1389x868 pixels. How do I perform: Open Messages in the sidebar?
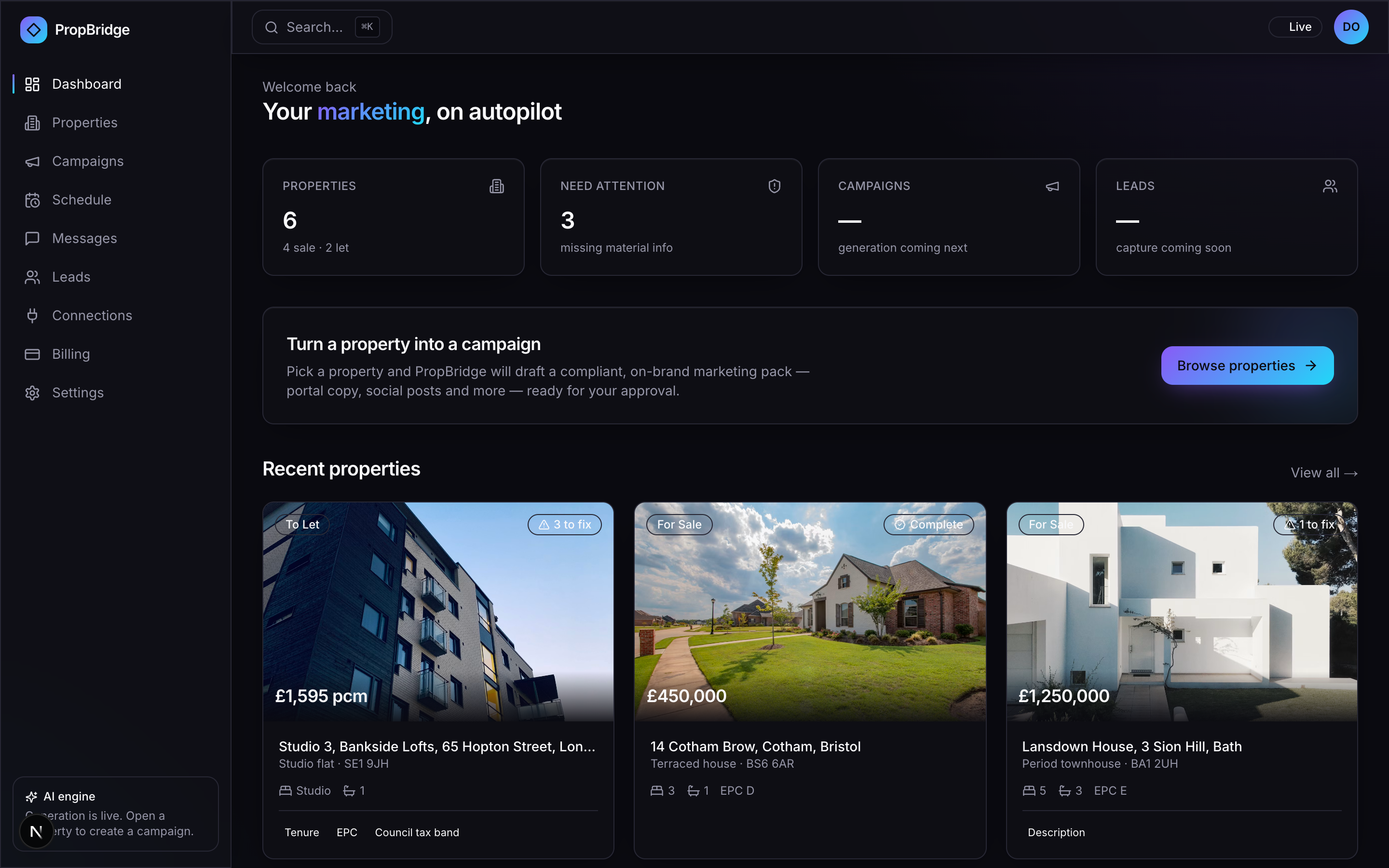(116, 238)
